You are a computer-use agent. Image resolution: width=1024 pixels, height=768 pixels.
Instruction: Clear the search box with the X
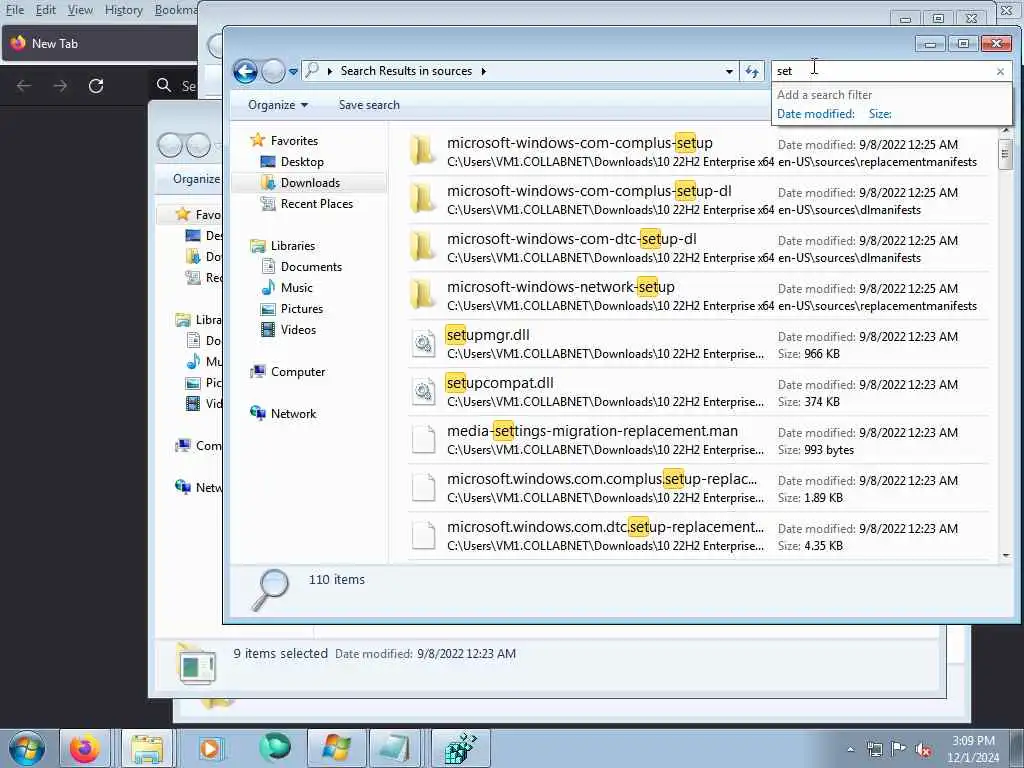pyautogui.click(x=1000, y=71)
